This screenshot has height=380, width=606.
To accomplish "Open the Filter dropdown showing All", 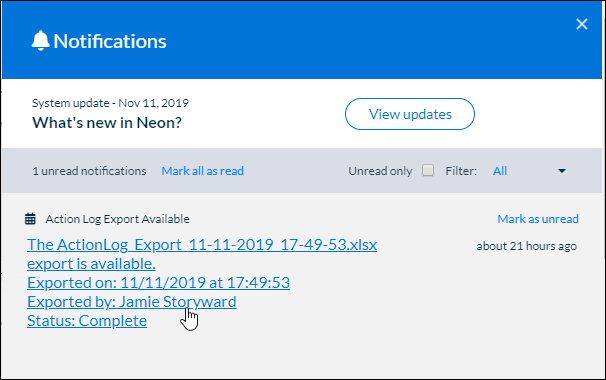I will (x=529, y=171).
